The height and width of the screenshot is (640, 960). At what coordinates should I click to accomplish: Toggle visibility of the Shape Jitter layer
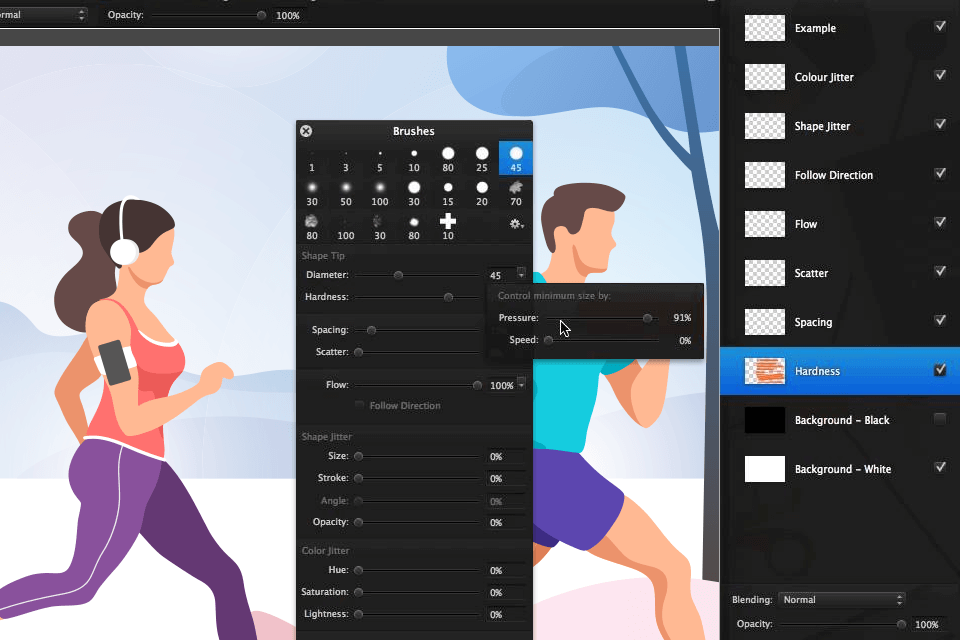pyautogui.click(x=940, y=124)
